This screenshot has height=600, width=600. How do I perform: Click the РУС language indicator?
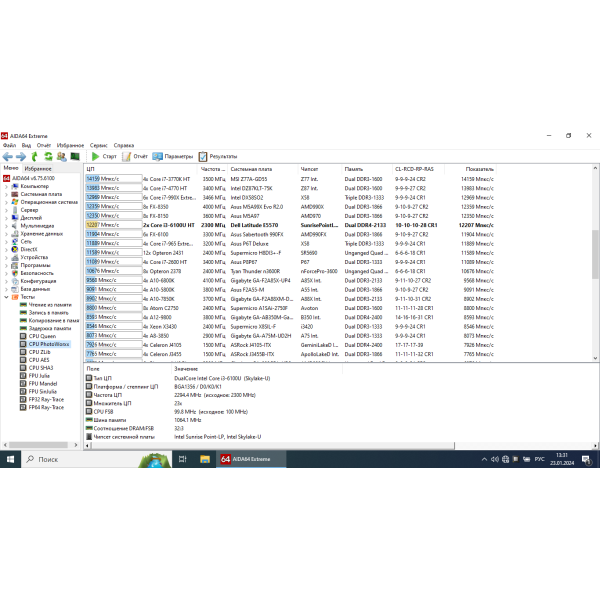tap(540, 459)
